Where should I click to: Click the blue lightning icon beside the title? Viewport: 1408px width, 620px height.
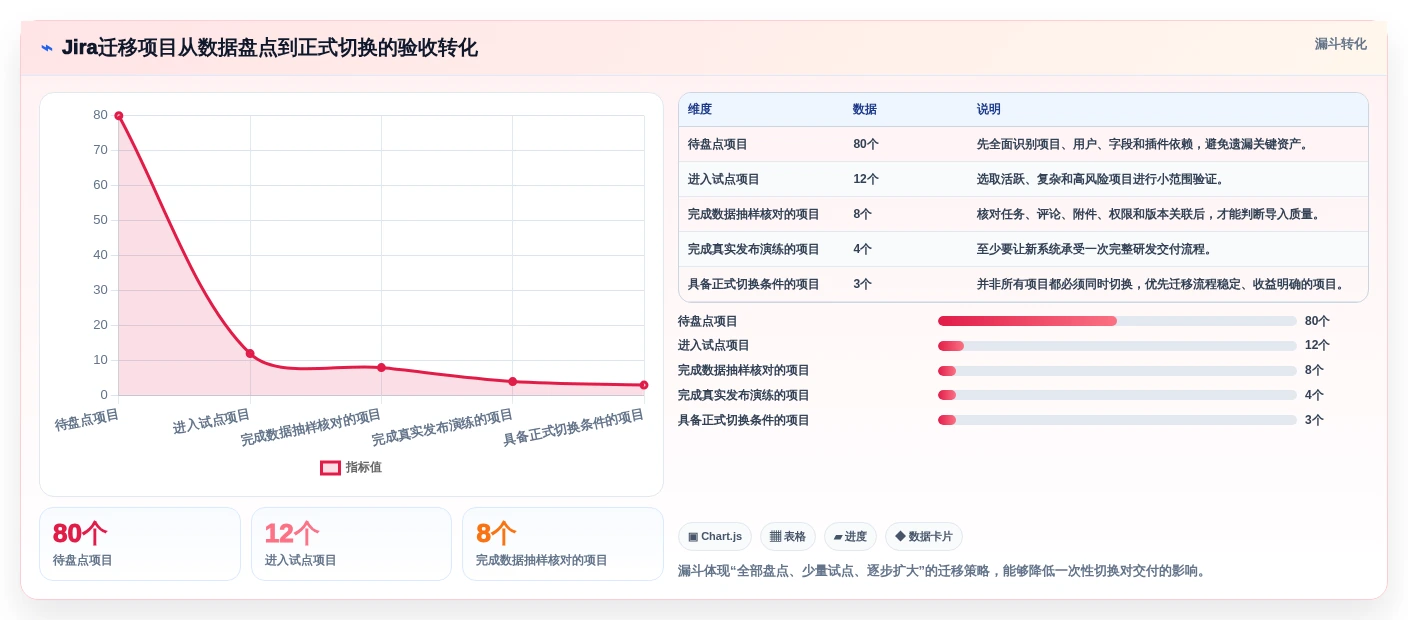pos(47,48)
